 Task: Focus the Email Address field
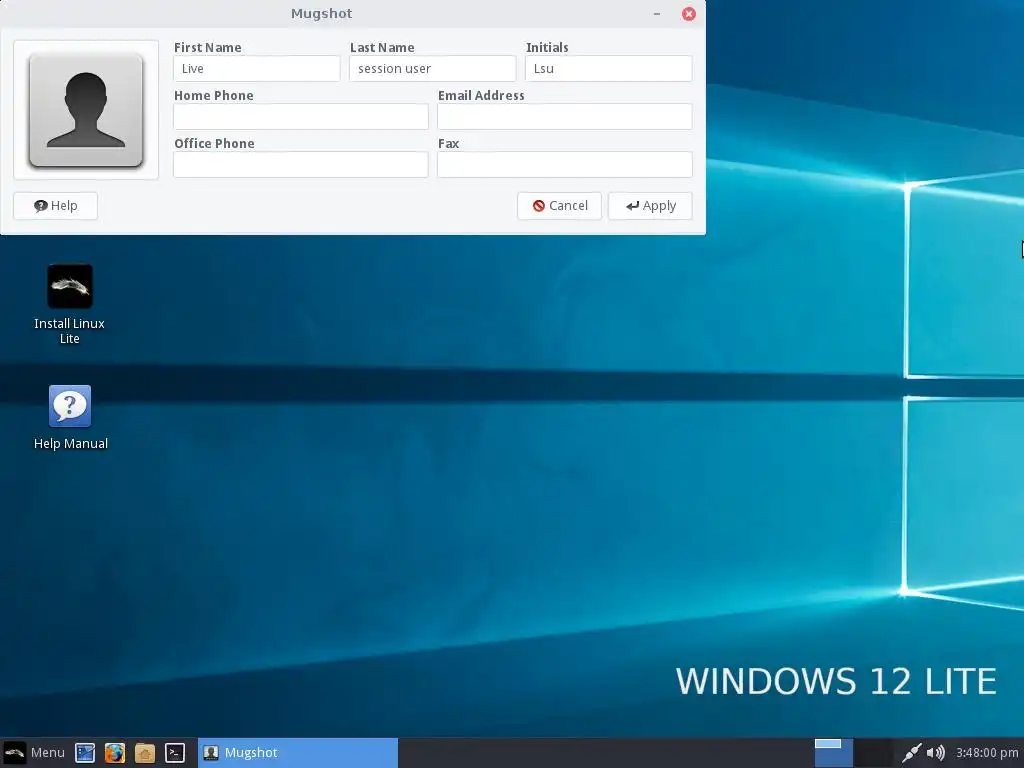pos(565,116)
